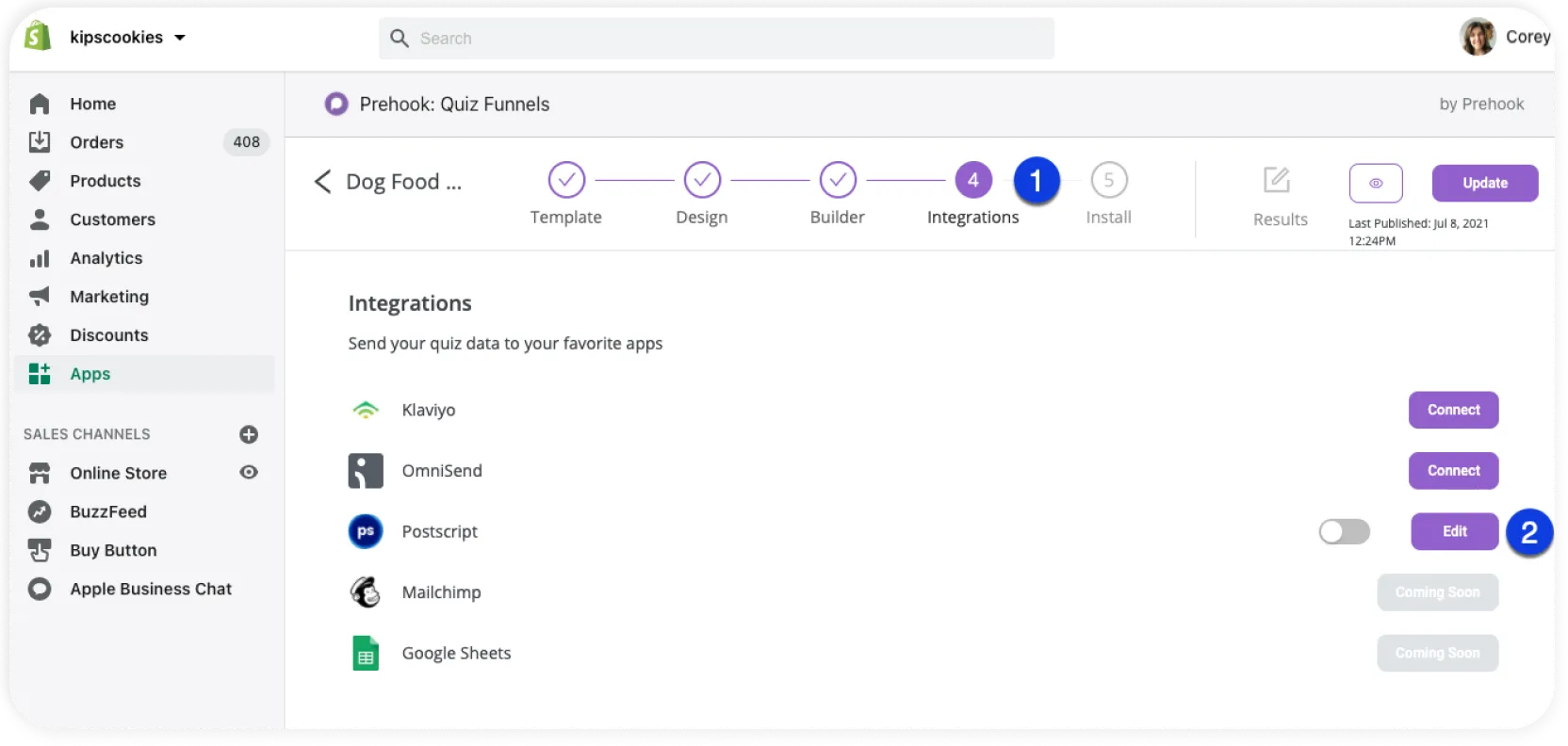The height and width of the screenshot is (746, 1568).
Task: Toggle the Postscript integration switch
Action: [1345, 531]
